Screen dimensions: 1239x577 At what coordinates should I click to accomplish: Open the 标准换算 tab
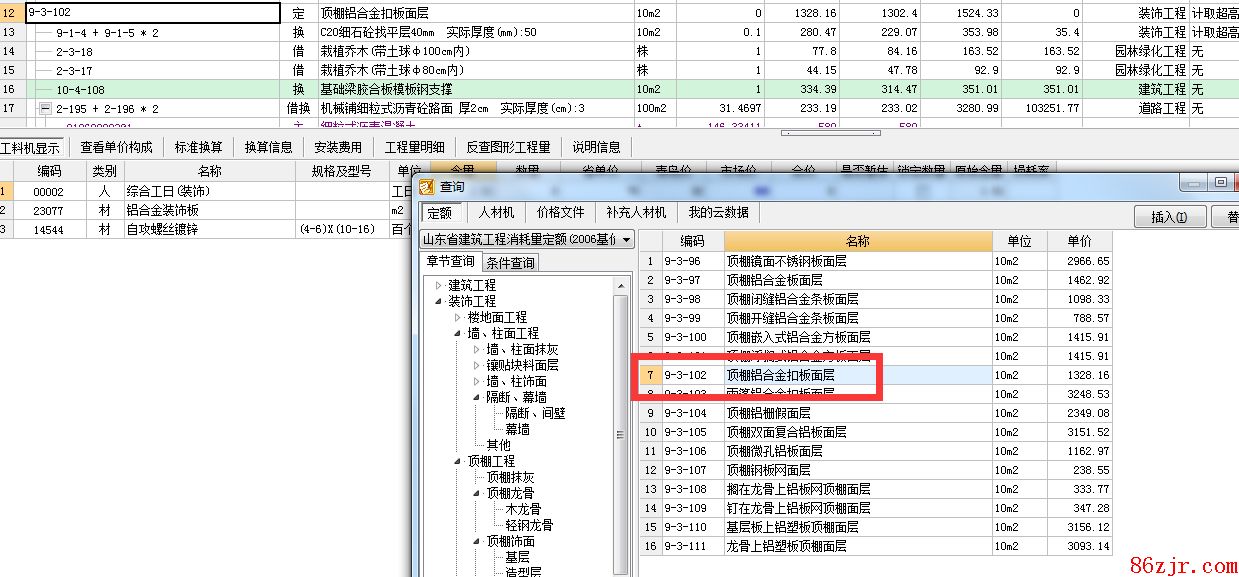(x=199, y=147)
